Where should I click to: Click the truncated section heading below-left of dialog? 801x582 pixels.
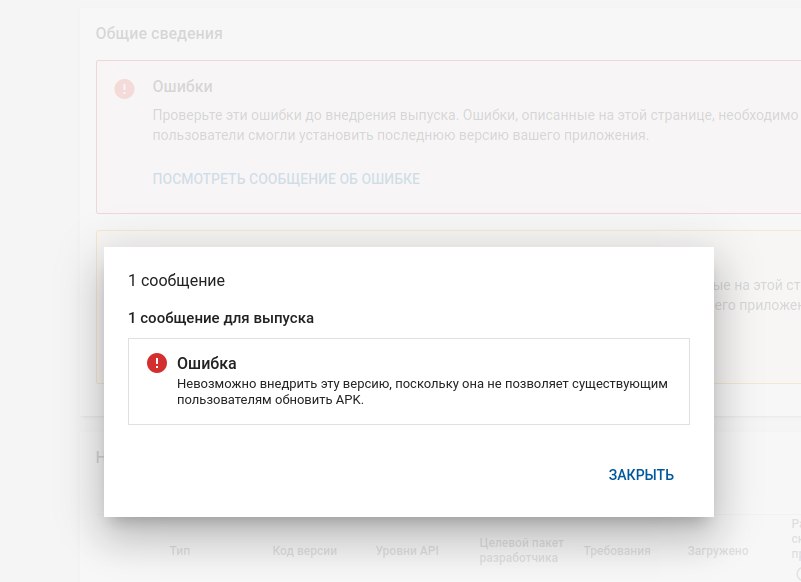(99, 457)
